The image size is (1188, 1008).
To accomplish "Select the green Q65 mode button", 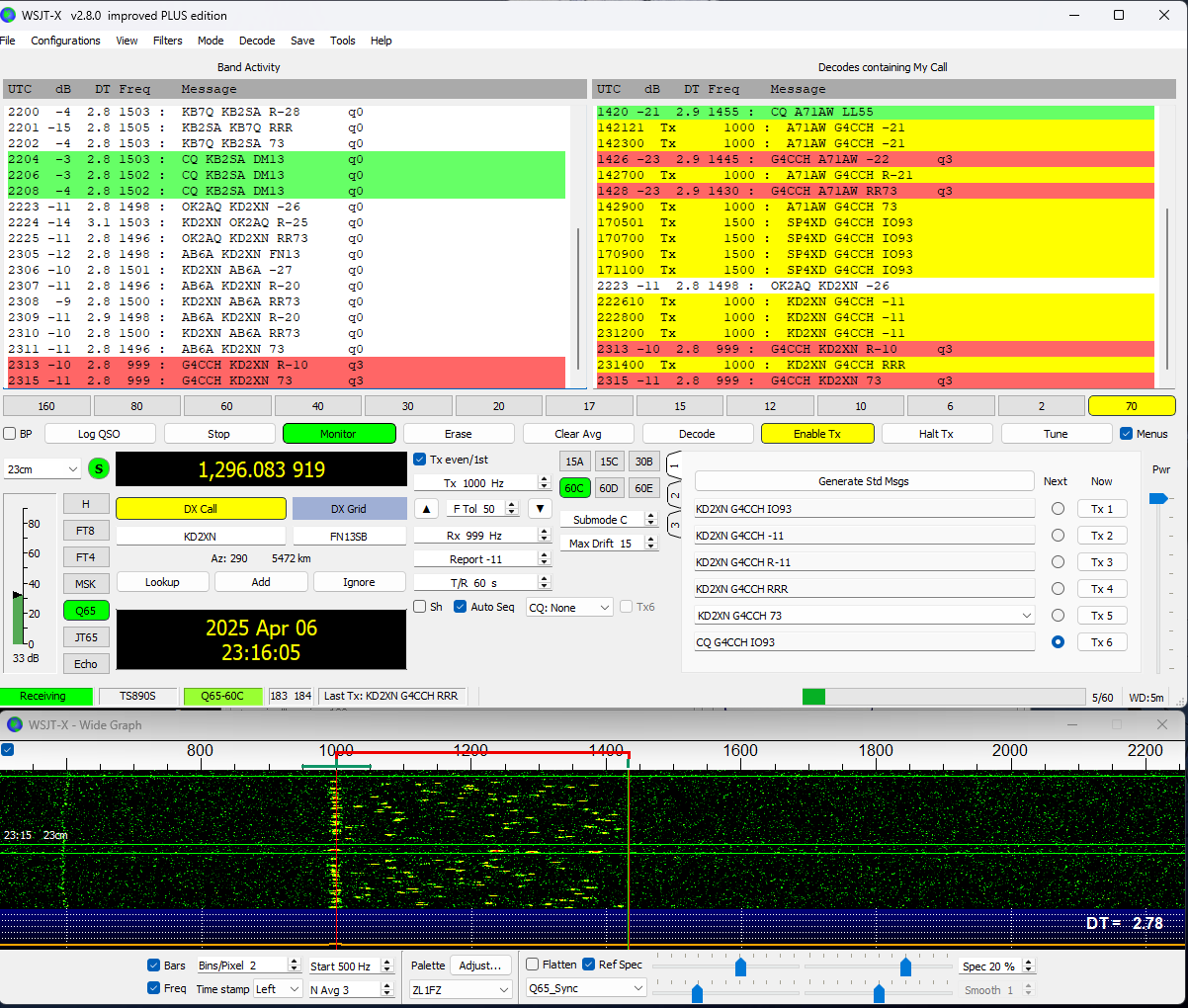I will click(86, 611).
